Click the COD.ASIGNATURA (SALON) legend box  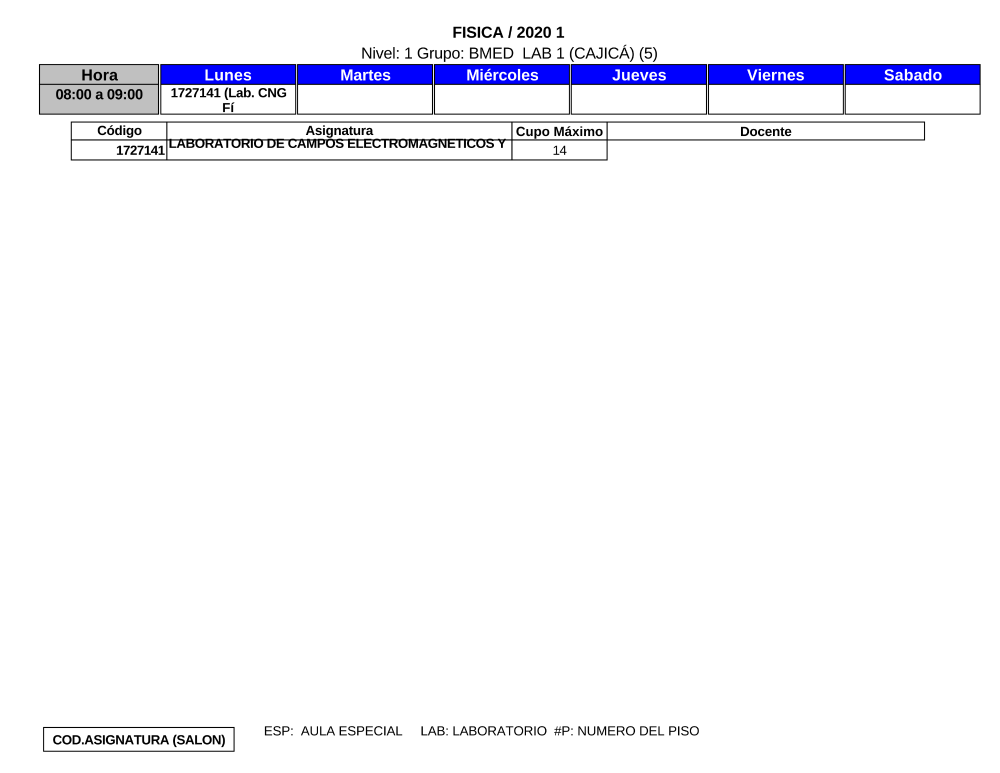click(138, 740)
